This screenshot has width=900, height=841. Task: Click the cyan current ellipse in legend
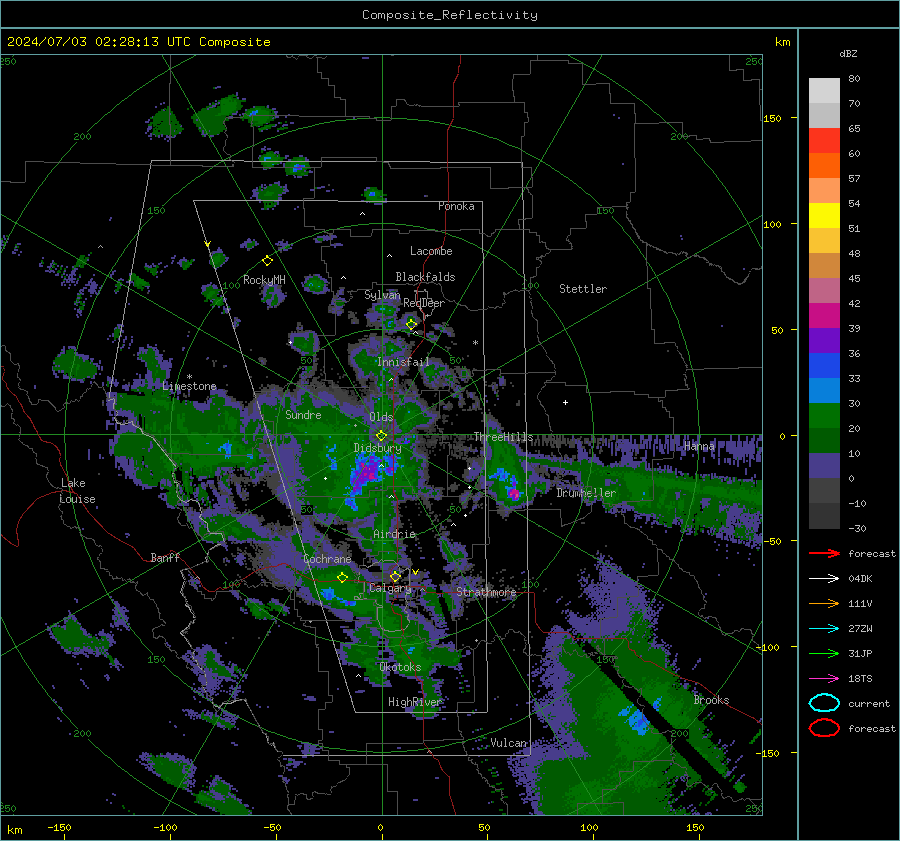coord(824,703)
